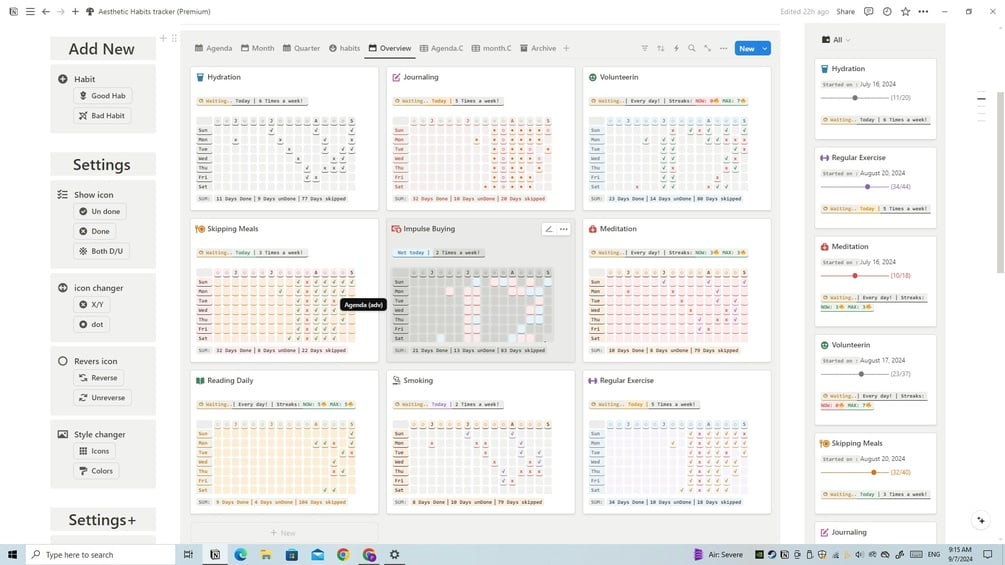Click Skipping Meals progress slider
The image size is (1005, 565).
point(854,473)
